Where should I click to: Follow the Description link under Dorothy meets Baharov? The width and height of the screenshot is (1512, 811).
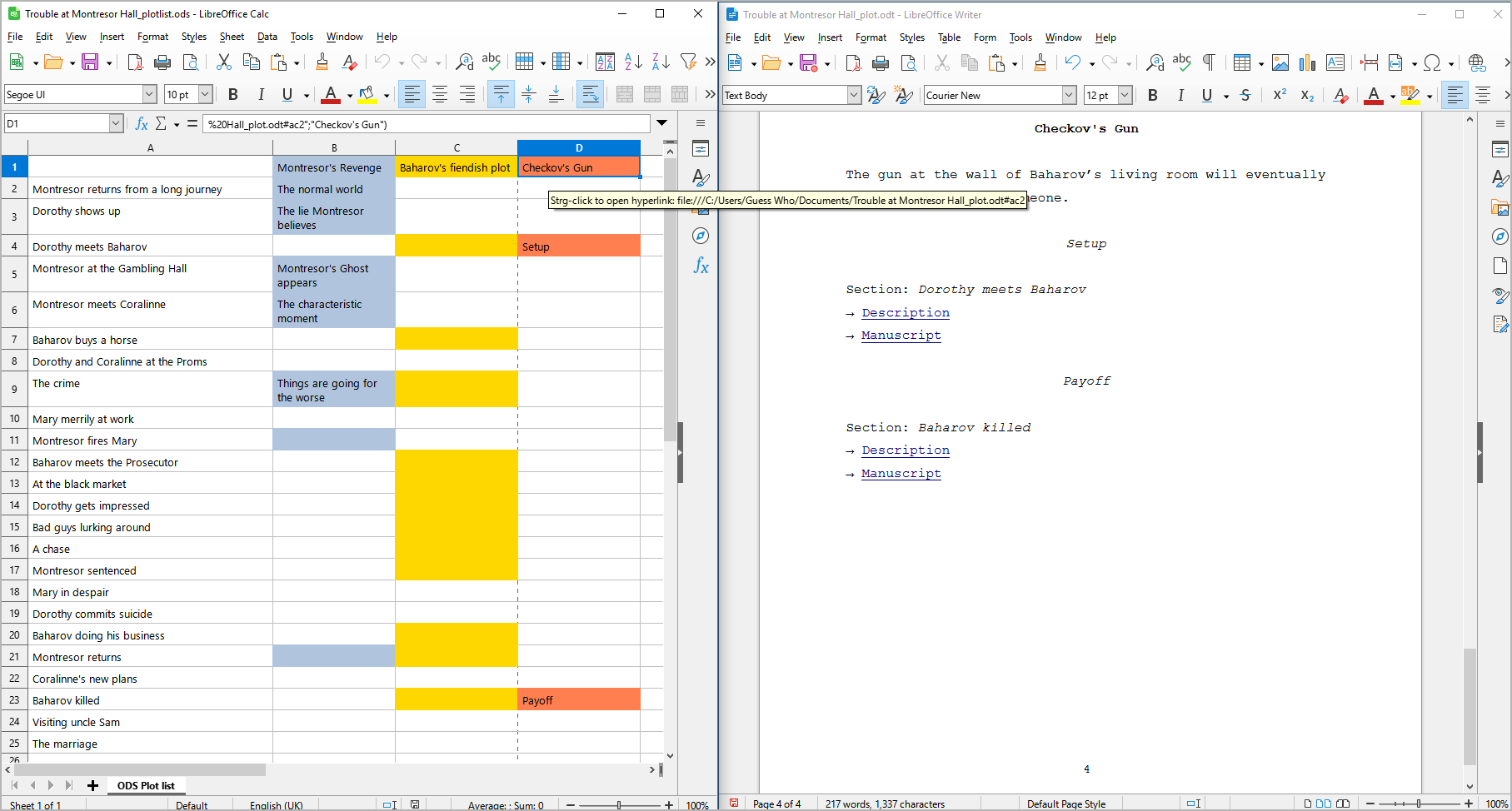point(906,313)
